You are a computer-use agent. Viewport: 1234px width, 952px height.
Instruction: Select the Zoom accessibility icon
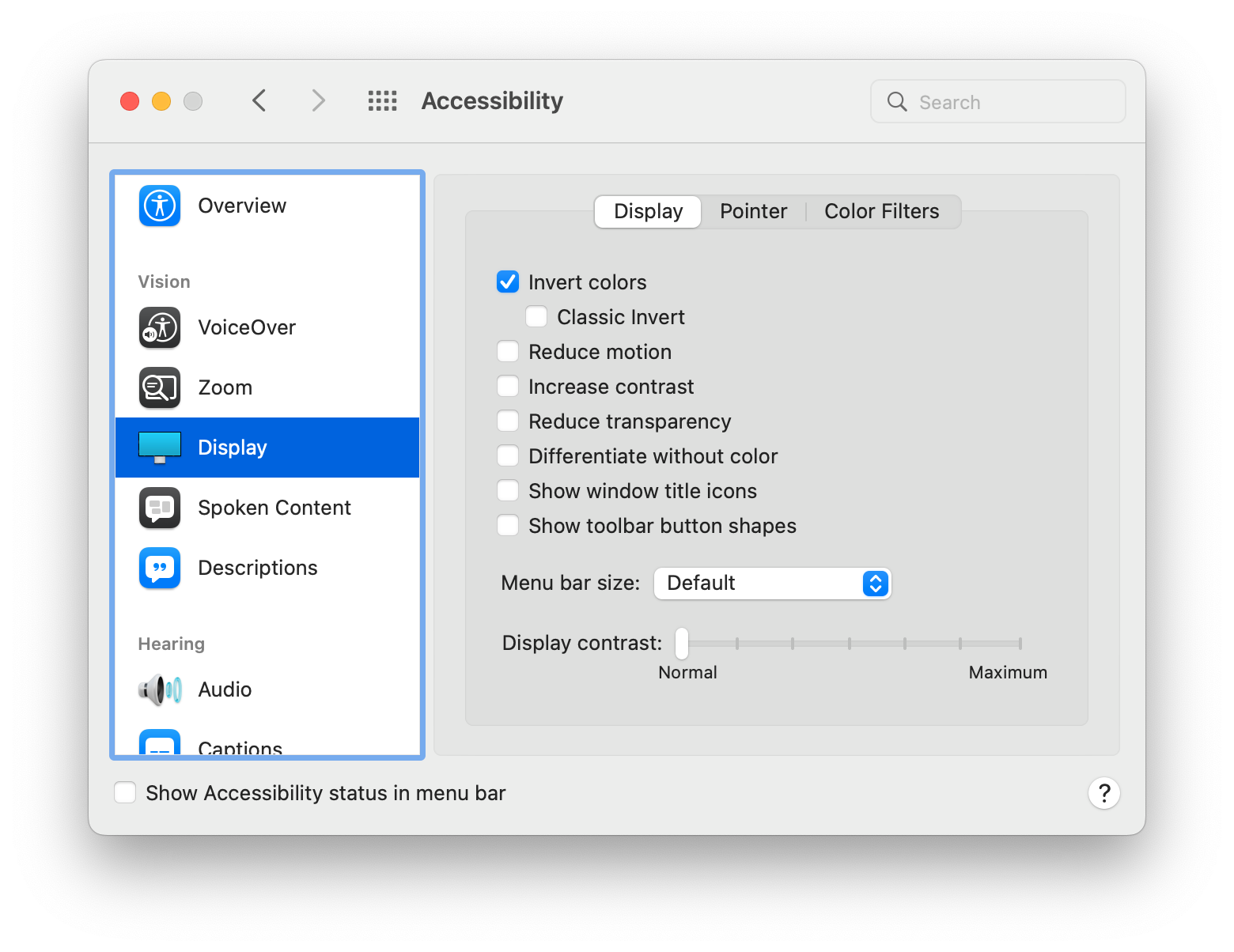click(159, 387)
